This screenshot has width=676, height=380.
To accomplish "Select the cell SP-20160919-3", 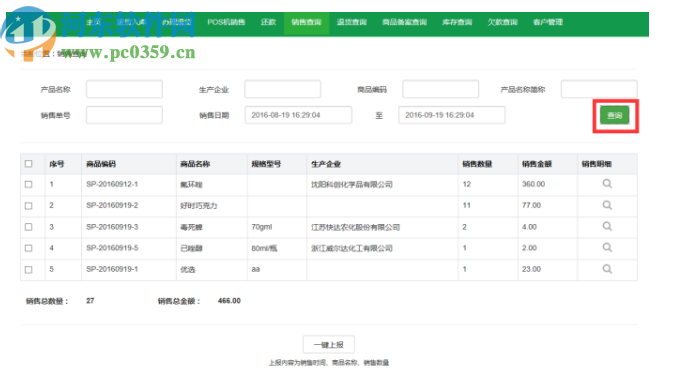I will pyautogui.click(x=112, y=227).
